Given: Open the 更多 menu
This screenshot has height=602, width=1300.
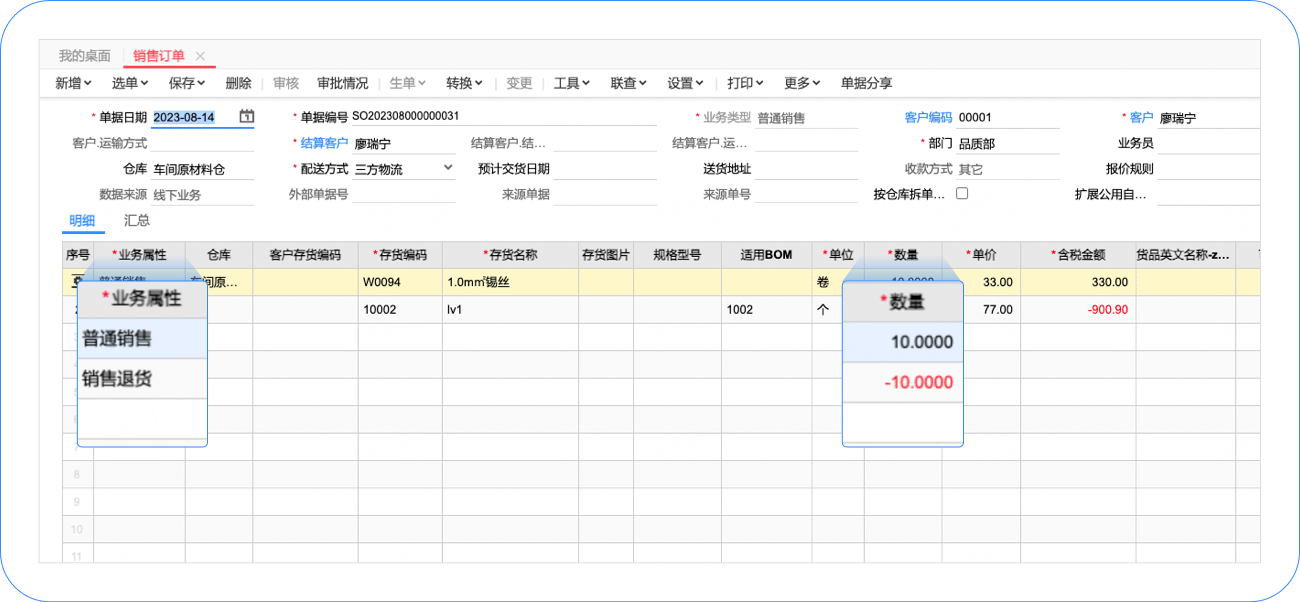Looking at the screenshot, I should pos(802,83).
